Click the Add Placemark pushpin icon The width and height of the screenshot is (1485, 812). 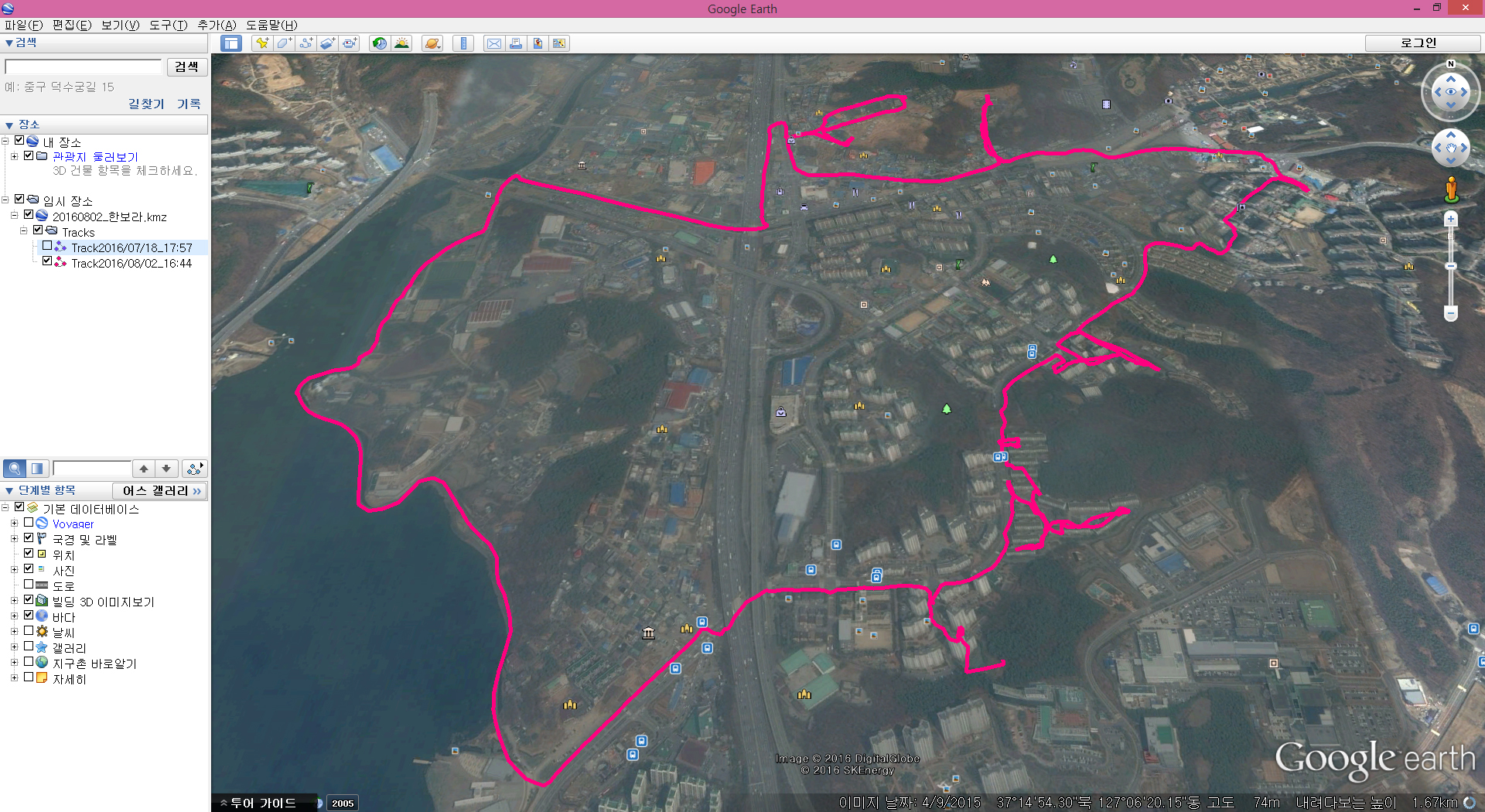(x=262, y=43)
